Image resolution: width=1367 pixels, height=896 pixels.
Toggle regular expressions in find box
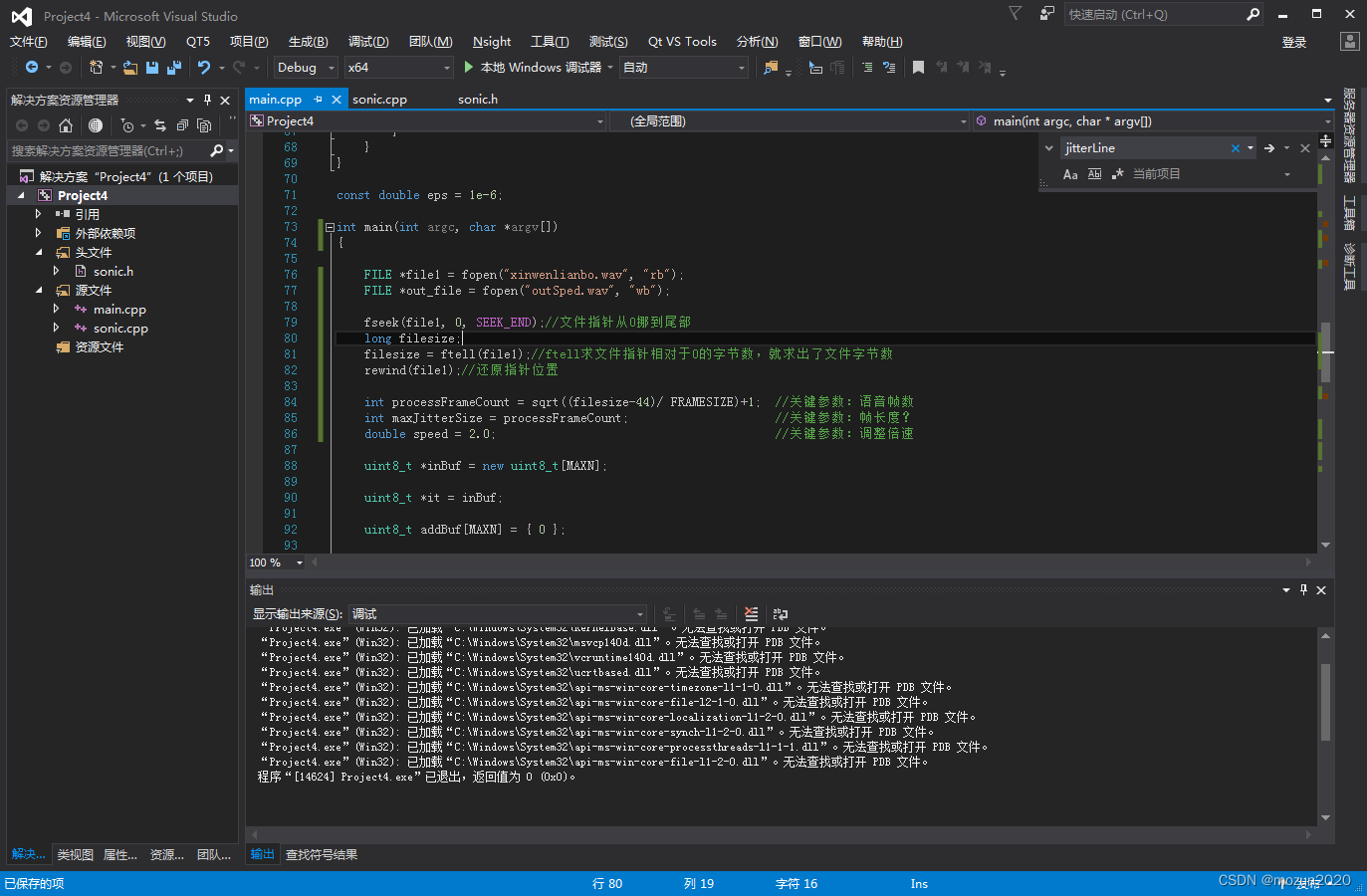1117,174
